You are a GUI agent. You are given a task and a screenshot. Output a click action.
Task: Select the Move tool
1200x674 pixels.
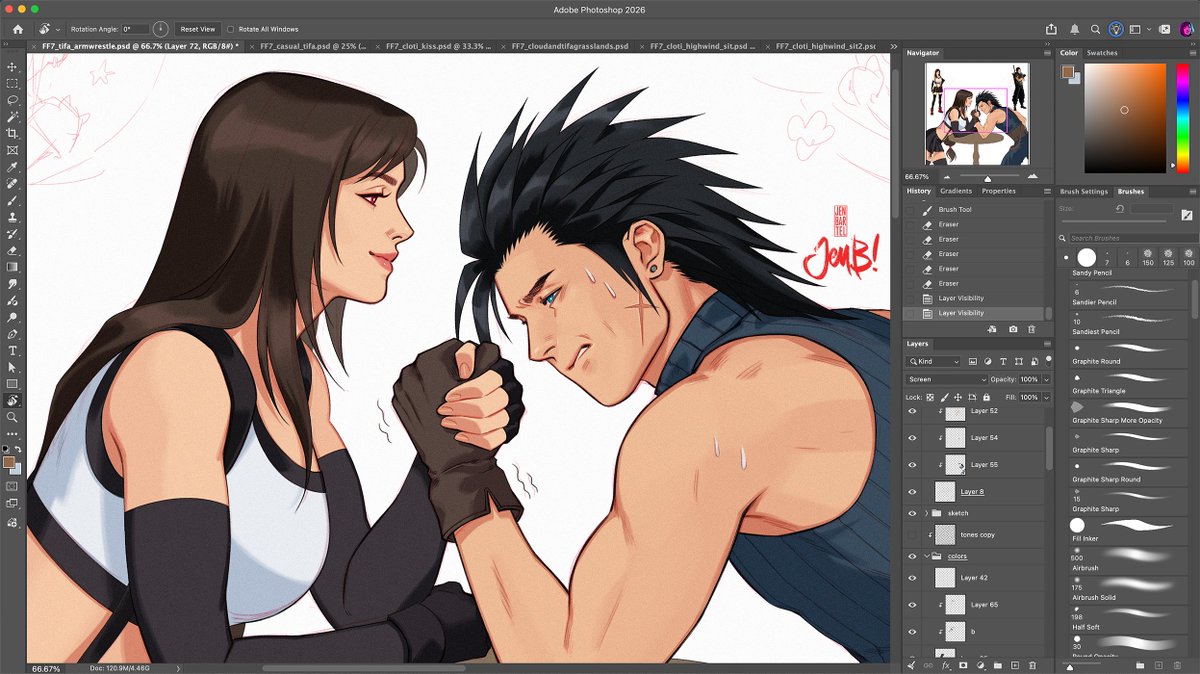13,67
